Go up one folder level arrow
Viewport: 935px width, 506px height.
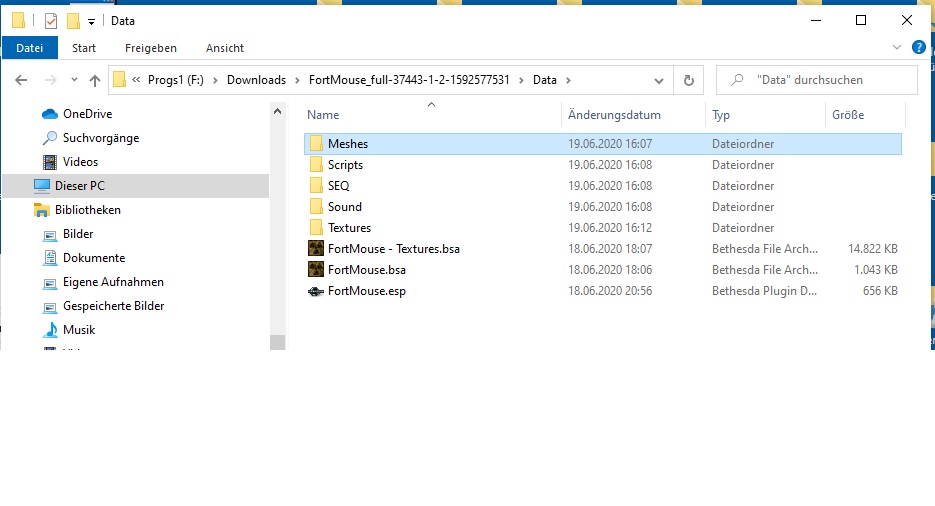click(x=95, y=80)
